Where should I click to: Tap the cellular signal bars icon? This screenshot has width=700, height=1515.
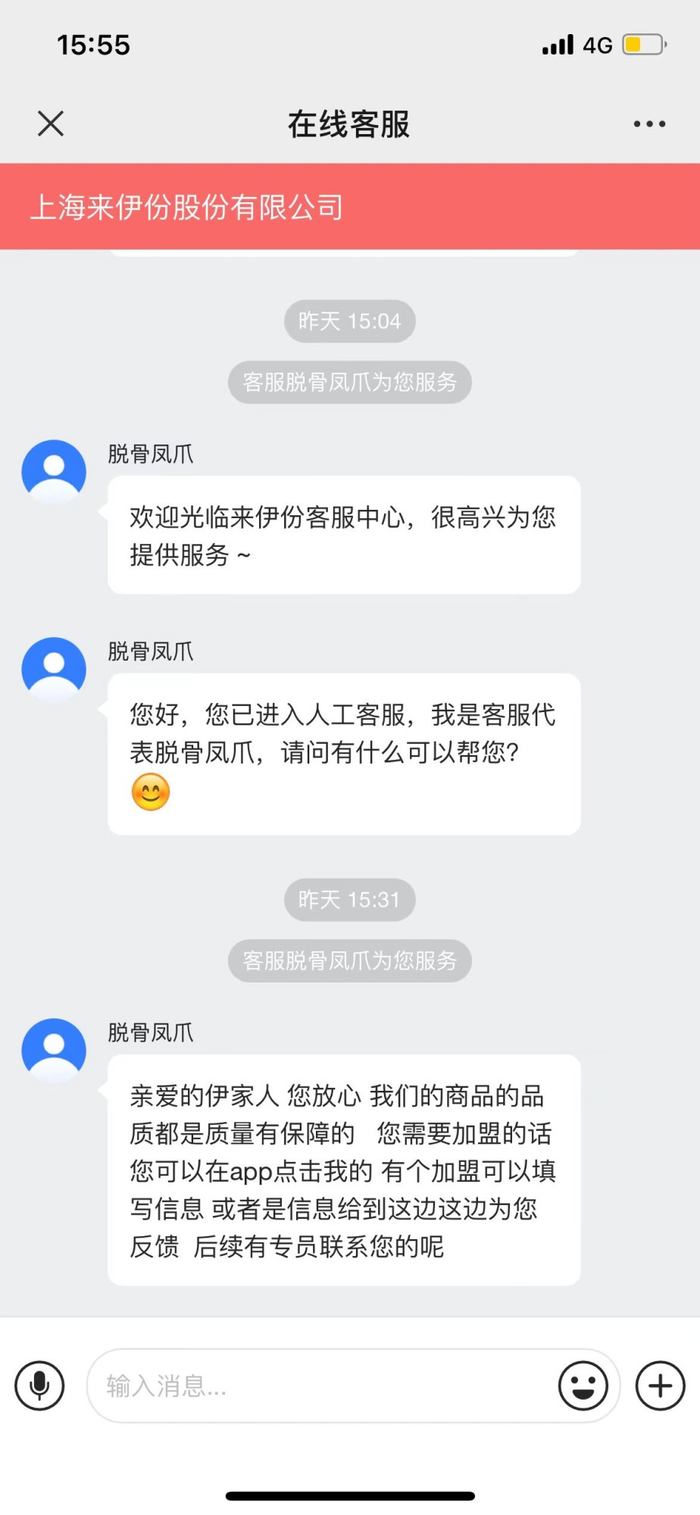point(557,44)
